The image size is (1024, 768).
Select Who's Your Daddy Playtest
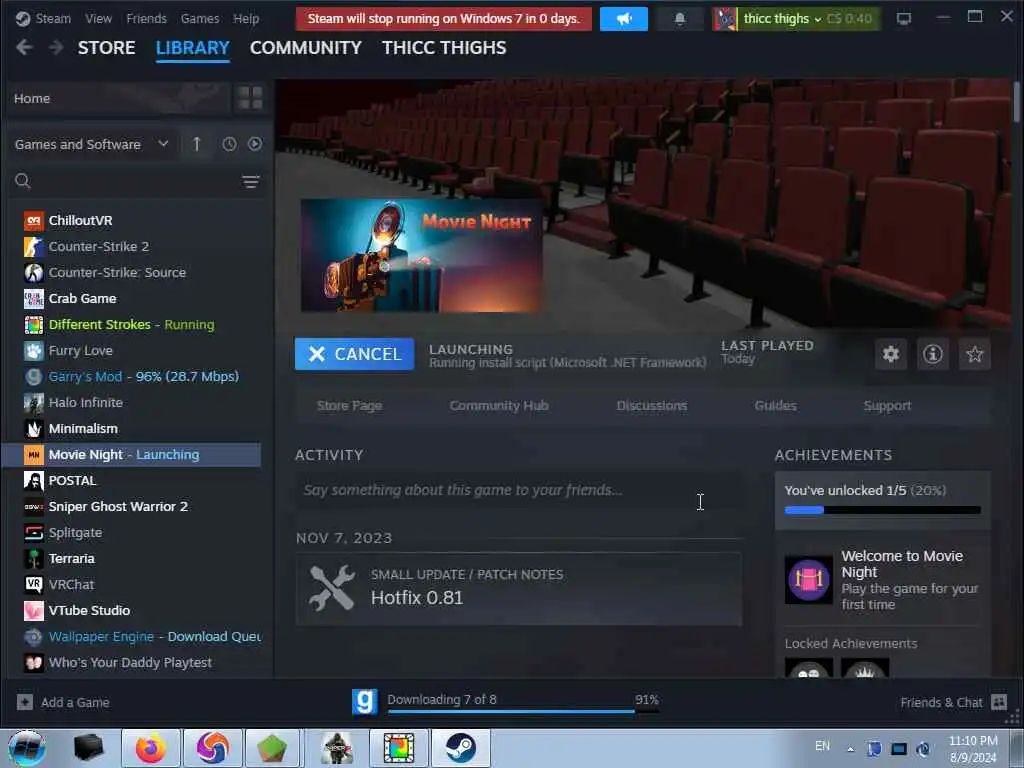point(131,662)
